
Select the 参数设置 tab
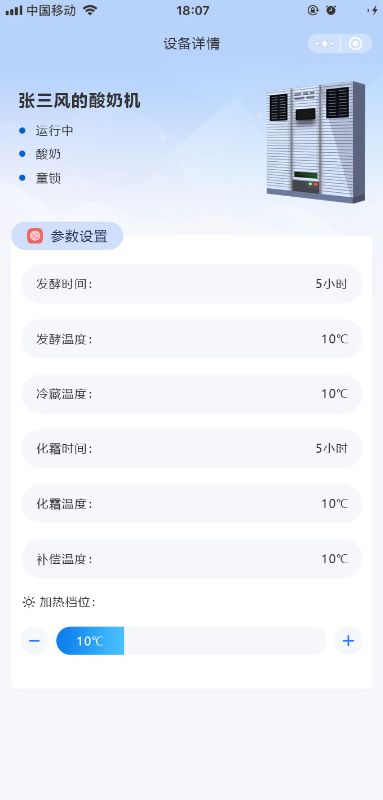[x=67, y=236]
